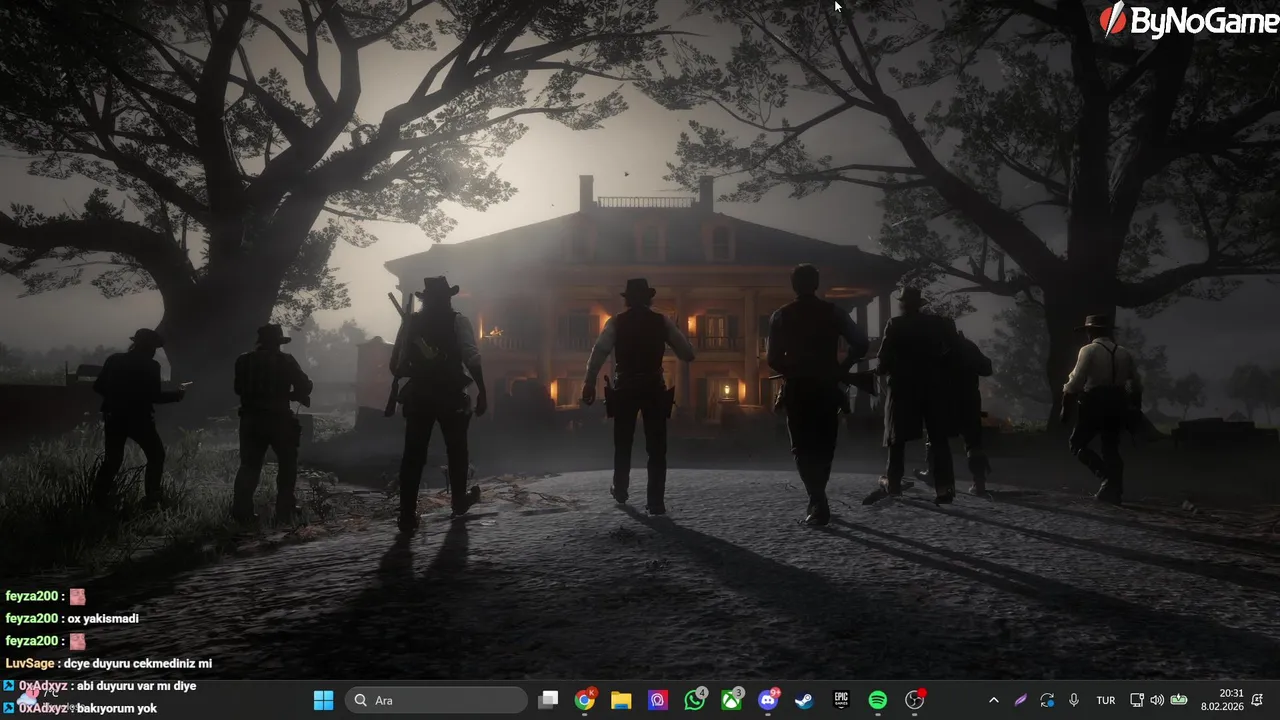Click the username LuvSage in chat
1280x720 pixels.
(x=29, y=663)
